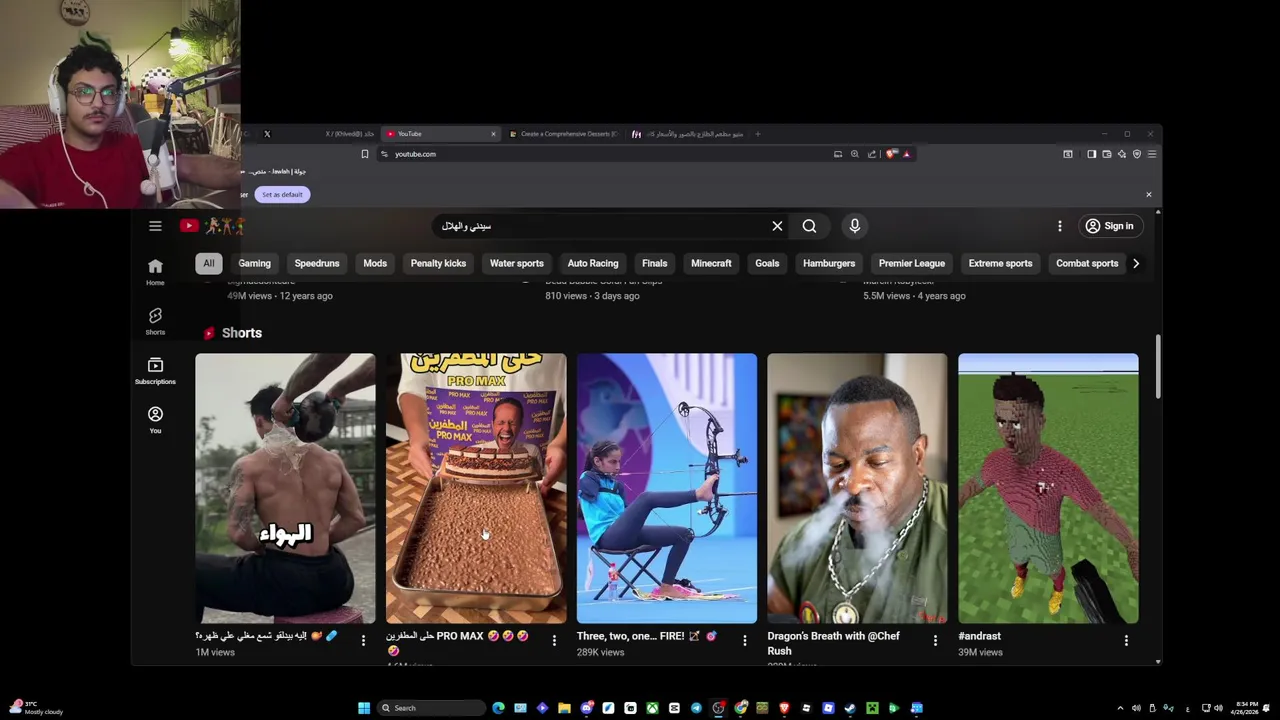Select the Gaming filter chip

254,263
